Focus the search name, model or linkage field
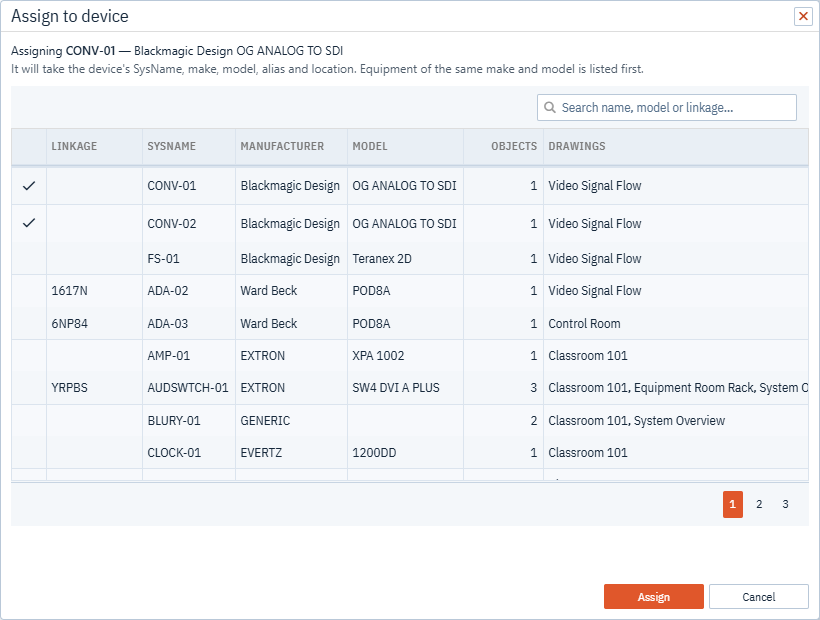 click(667, 108)
